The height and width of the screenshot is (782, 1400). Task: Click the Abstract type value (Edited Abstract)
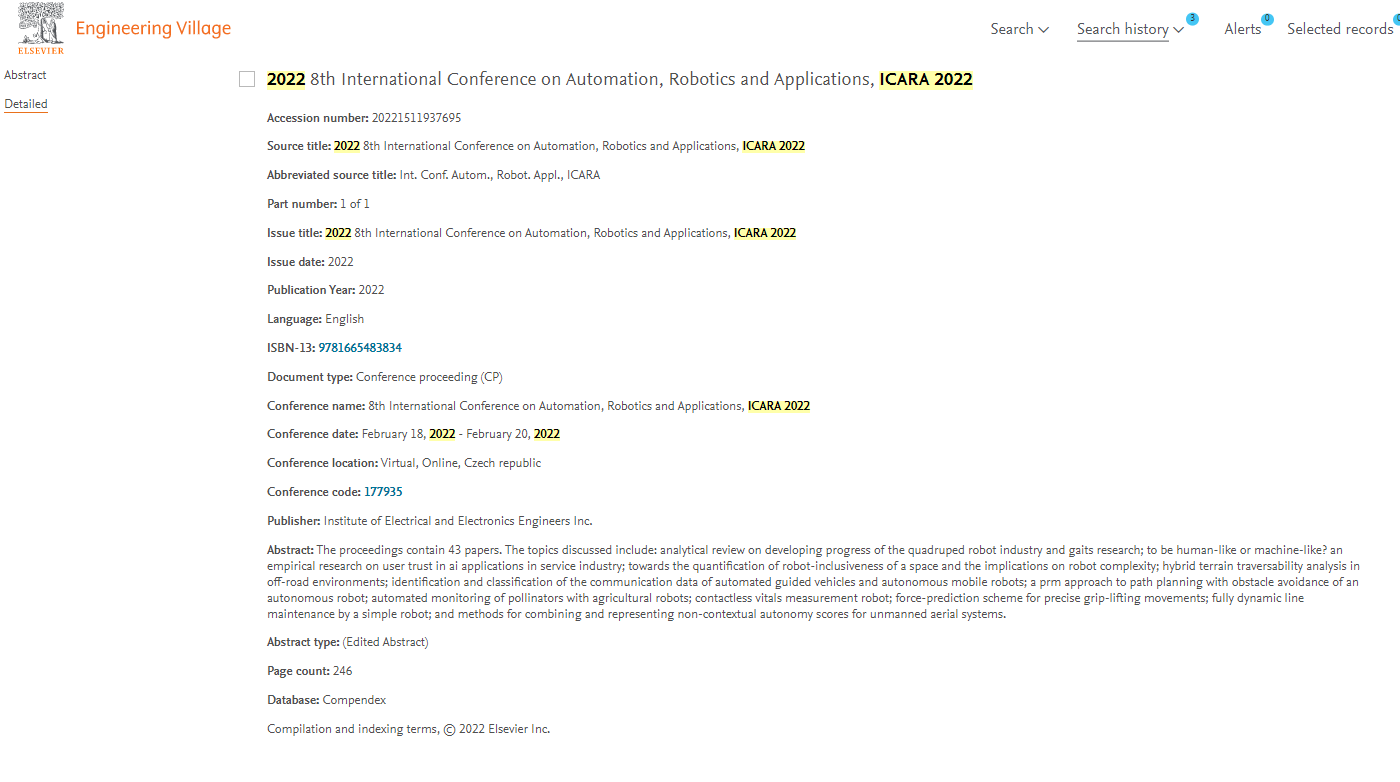[385, 642]
